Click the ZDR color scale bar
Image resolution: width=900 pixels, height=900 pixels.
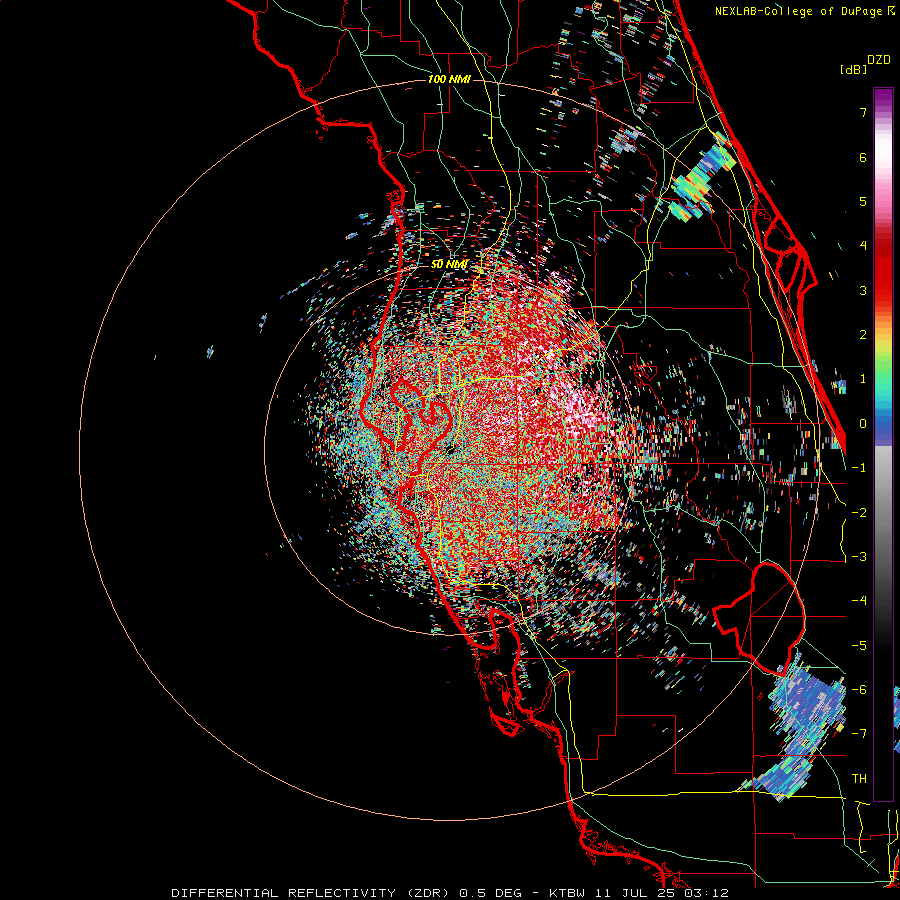point(883,444)
